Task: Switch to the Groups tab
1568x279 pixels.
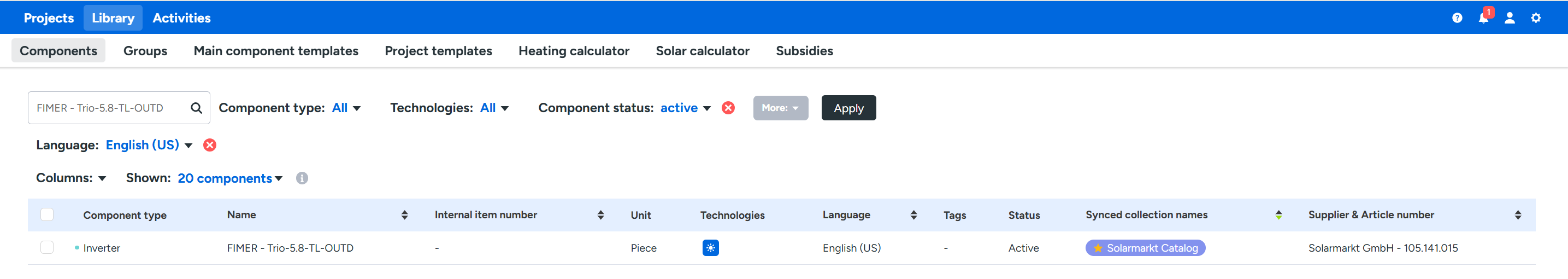Action: [x=145, y=50]
